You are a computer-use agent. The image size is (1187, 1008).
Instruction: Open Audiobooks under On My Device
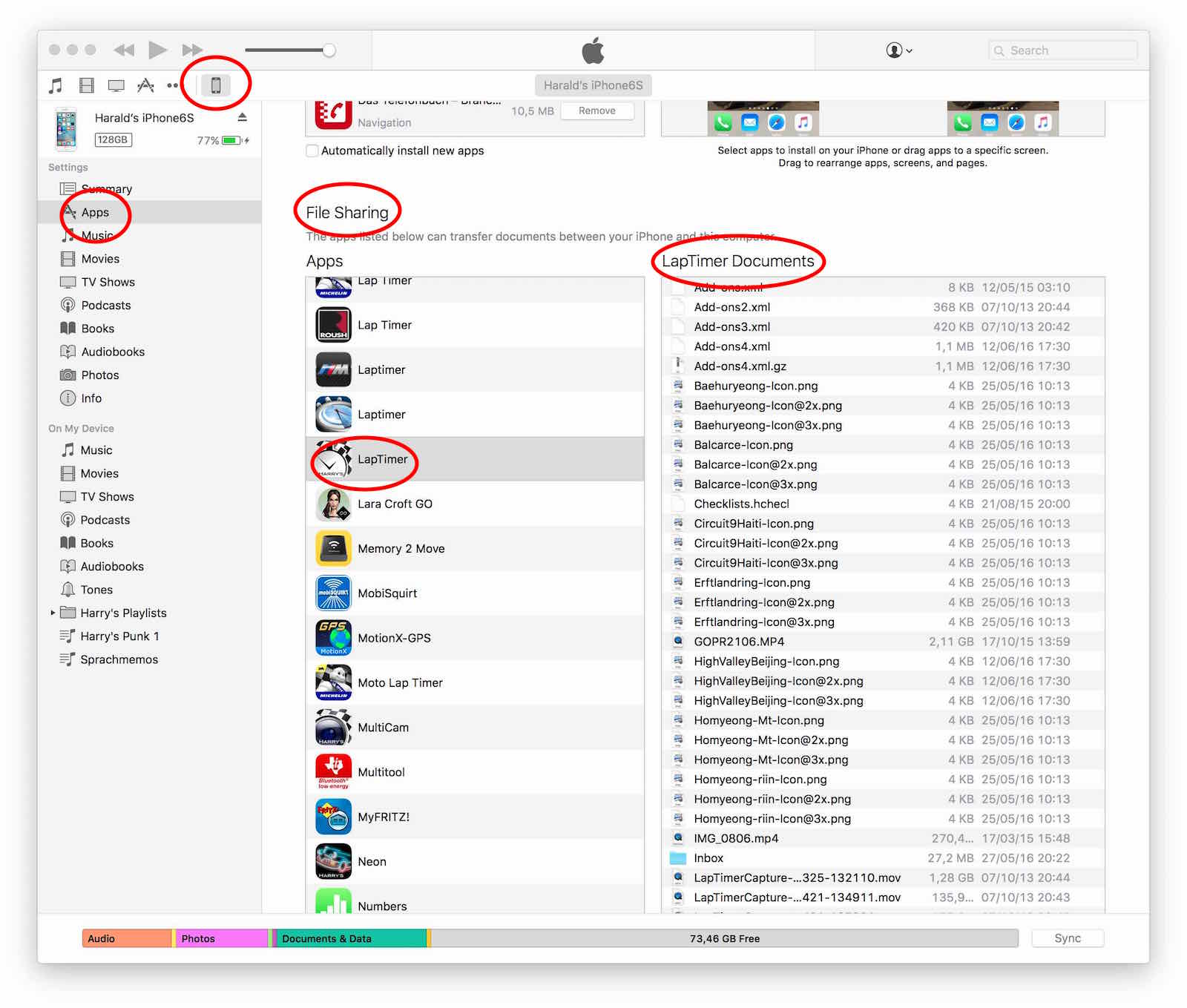pyautogui.click(x=149, y=567)
